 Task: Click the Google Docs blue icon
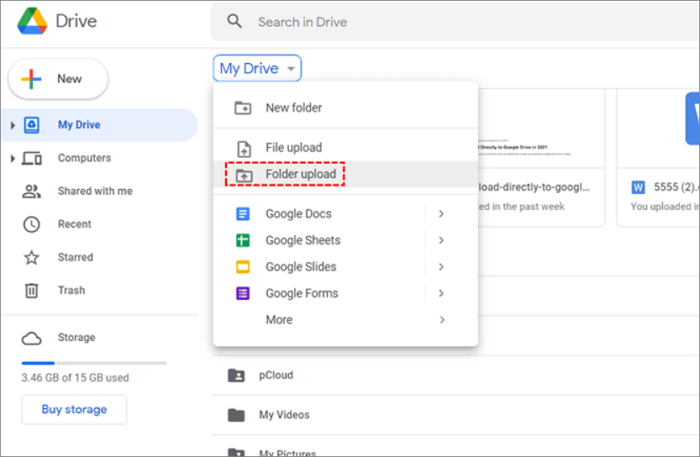click(242, 214)
